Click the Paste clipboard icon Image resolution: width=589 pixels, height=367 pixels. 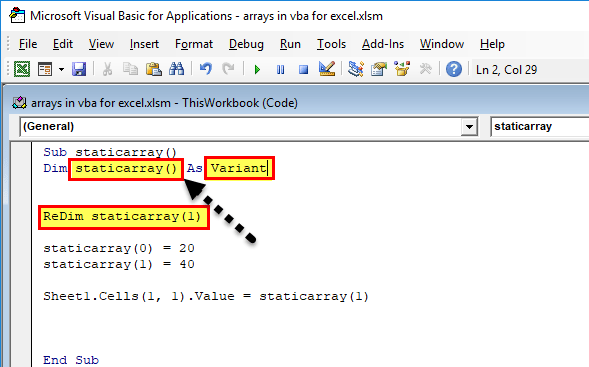tap(154, 69)
